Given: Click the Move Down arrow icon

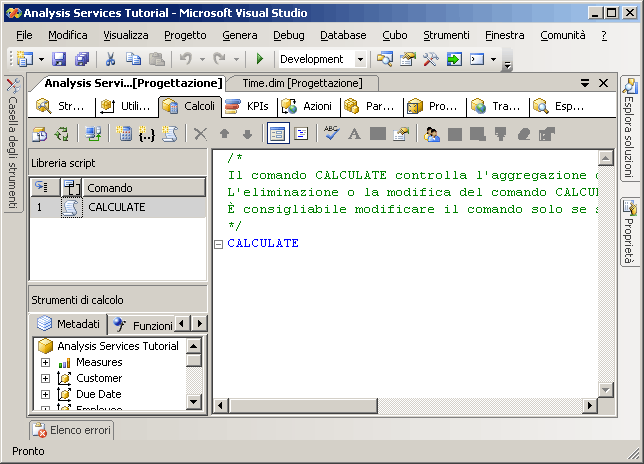Looking at the screenshot, I should (247, 134).
